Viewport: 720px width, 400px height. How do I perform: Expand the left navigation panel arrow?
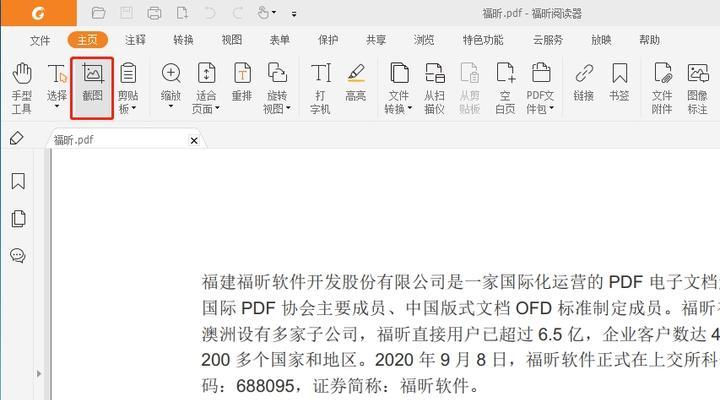[39, 374]
